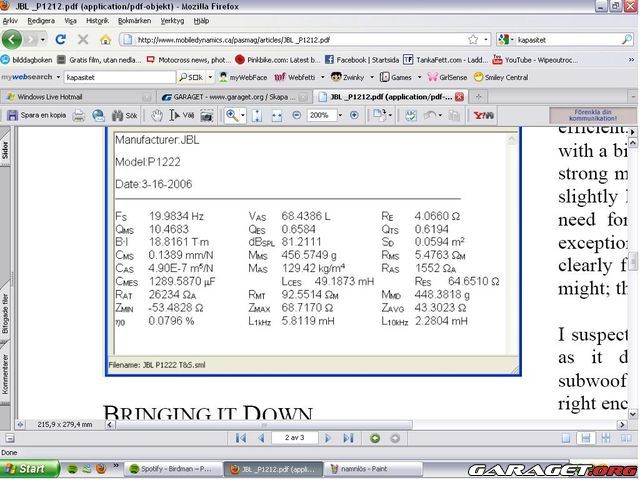640x480 pixels.
Task: Click the Yahoo Y! toolbar icon
Action: pyautogui.click(x=483, y=116)
